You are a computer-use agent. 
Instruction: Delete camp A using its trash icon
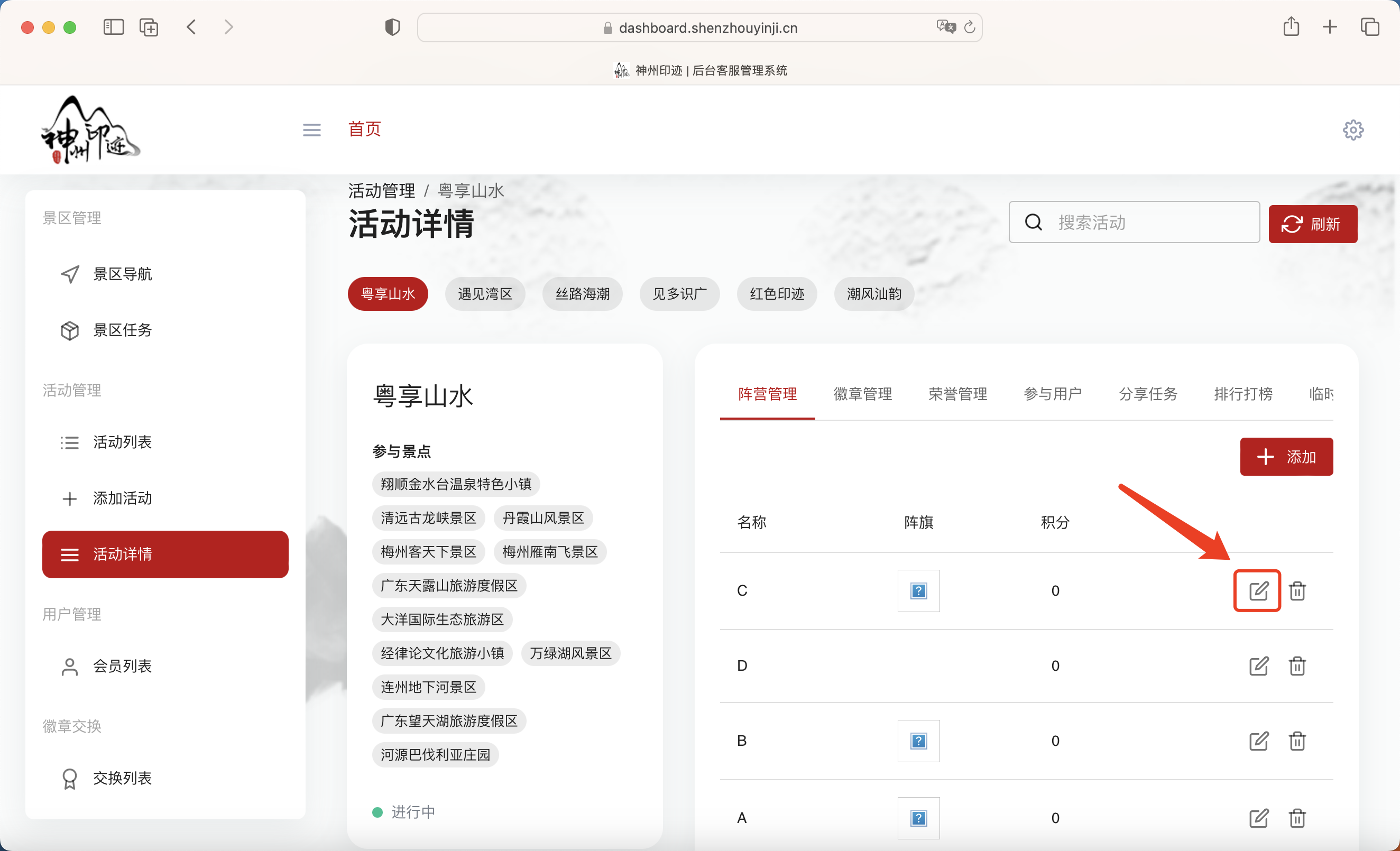(1298, 818)
